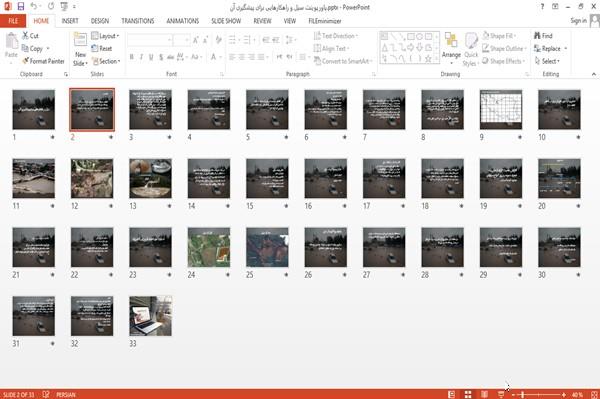The image size is (600, 399).
Task: Switch to the DESIGN tab
Action: tap(100, 21)
